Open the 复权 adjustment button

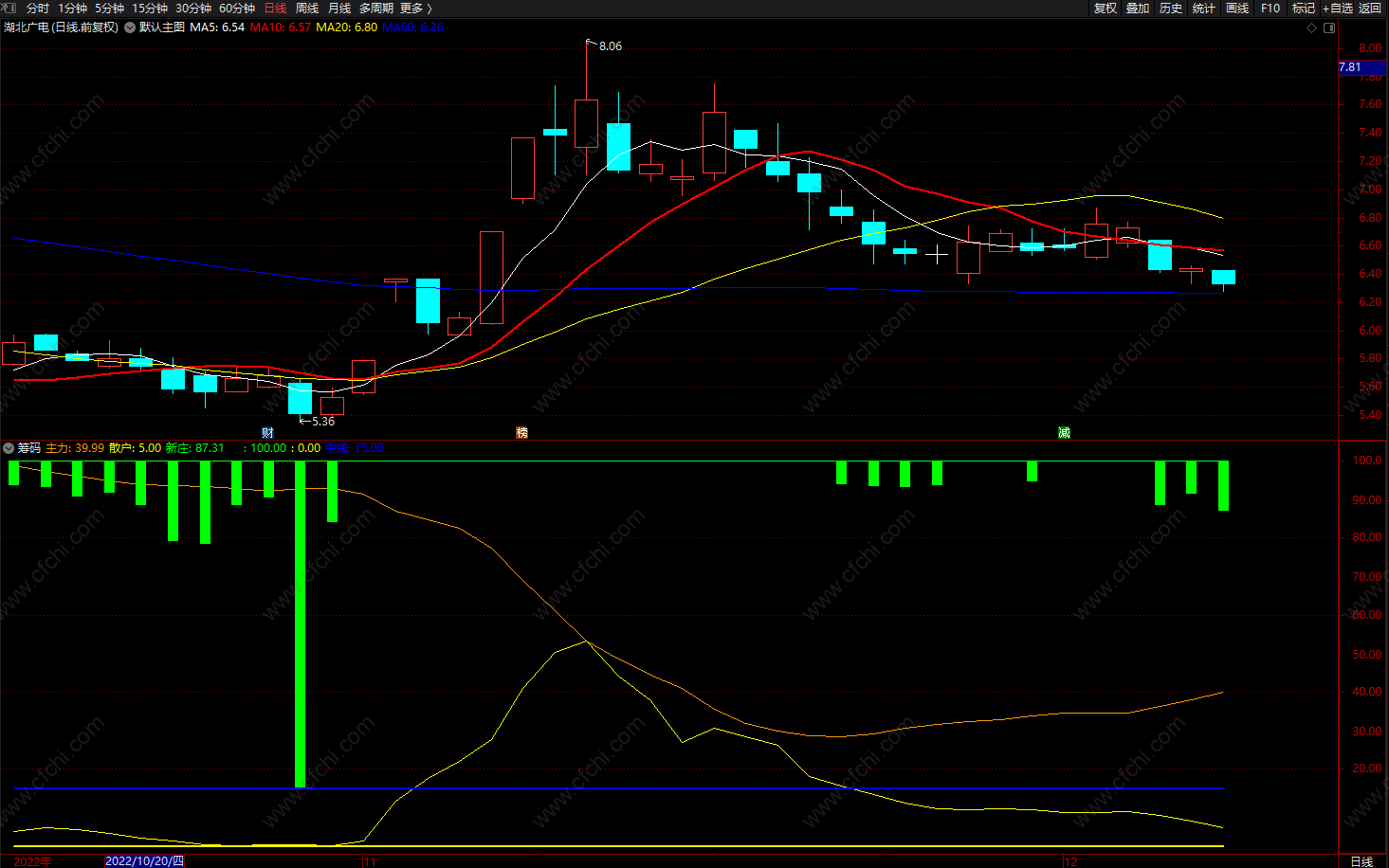1105,9
